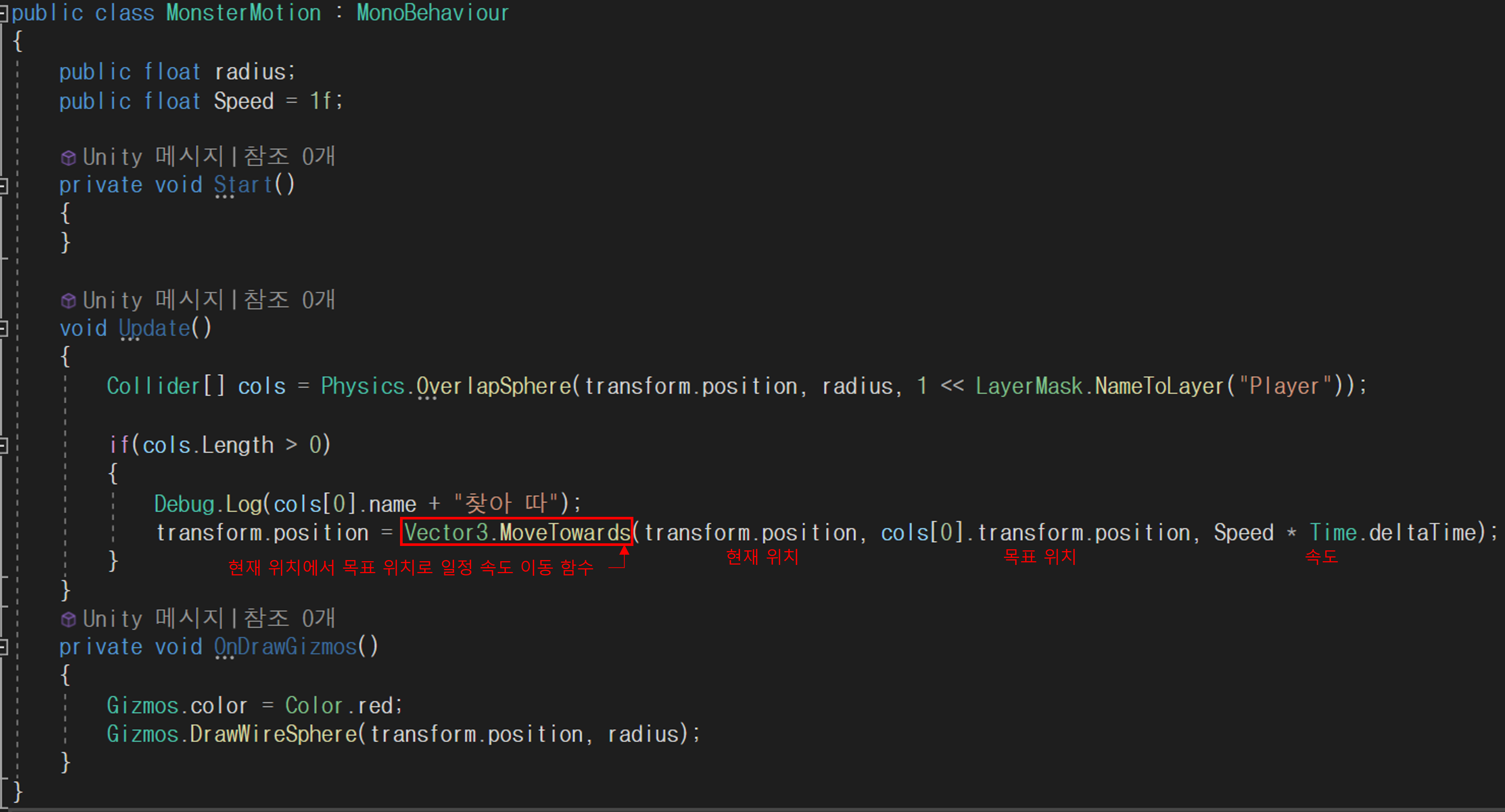Open 'Unity 메시지' CodeLens above Start
Image resolution: width=1505 pixels, height=812 pixels.
click(x=153, y=157)
